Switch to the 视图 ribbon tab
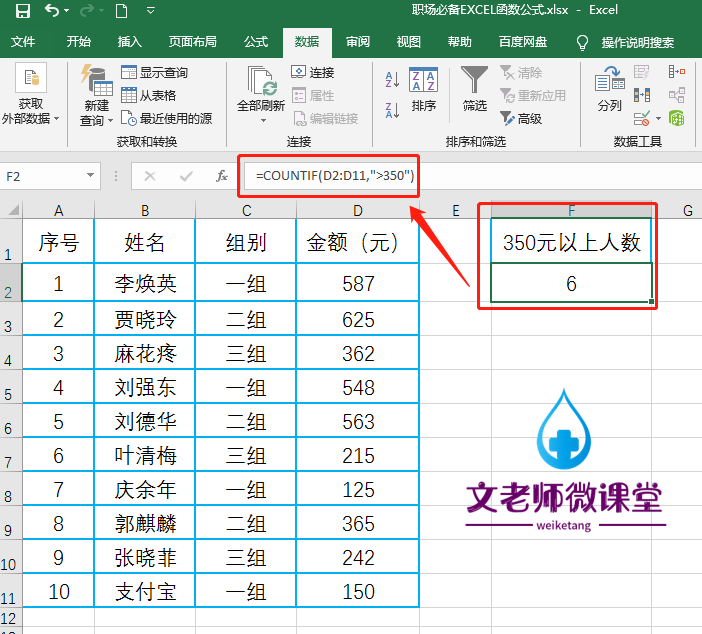 [409, 42]
